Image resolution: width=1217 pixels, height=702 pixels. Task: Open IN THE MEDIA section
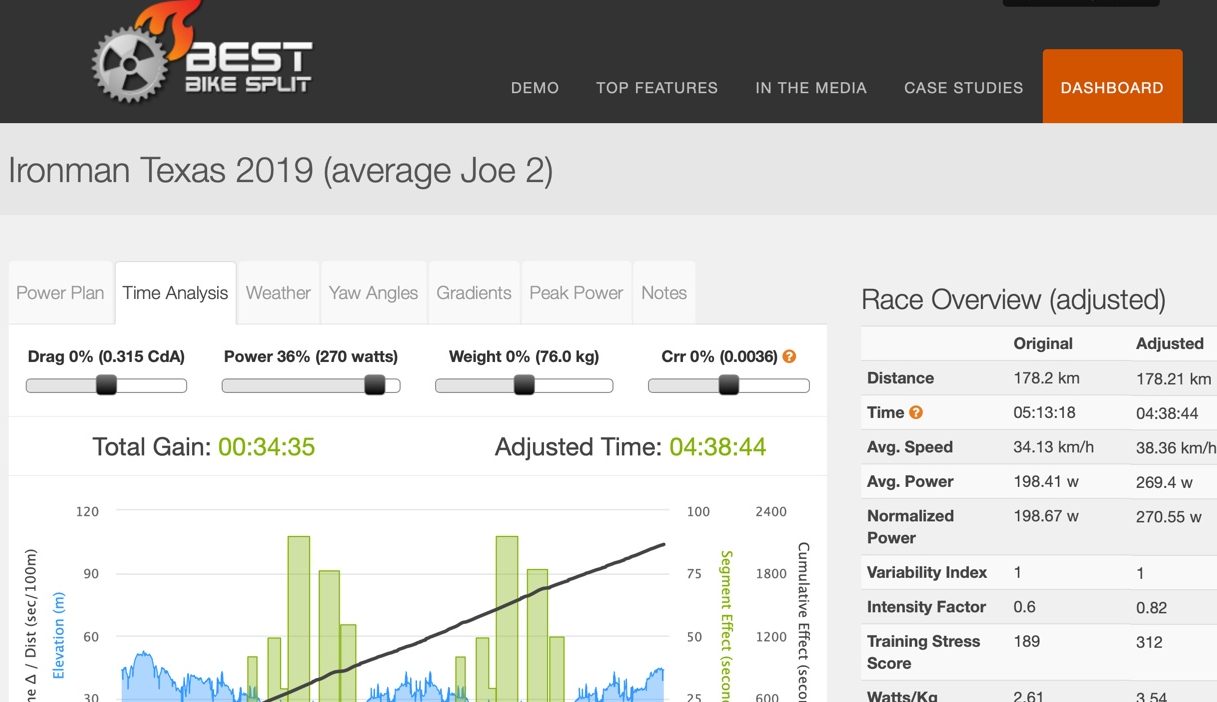[x=810, y=88]
